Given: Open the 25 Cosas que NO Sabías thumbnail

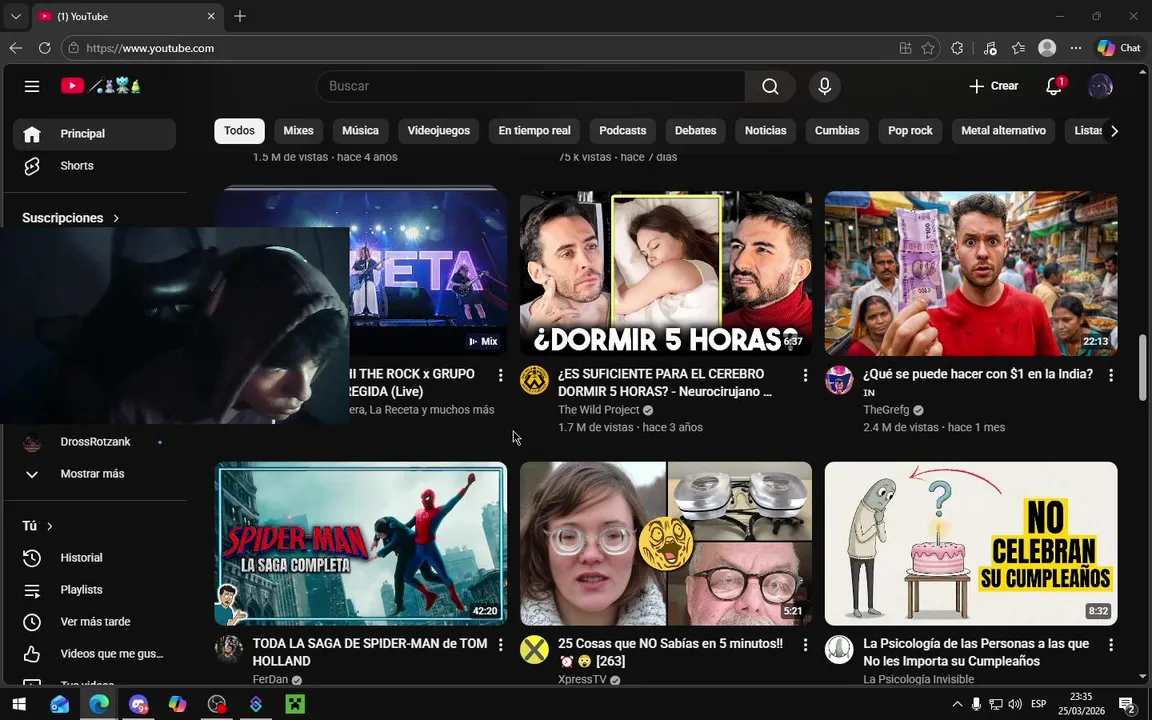Looking at the screenshot, I should pyautogui.click(x=666, y=544).
